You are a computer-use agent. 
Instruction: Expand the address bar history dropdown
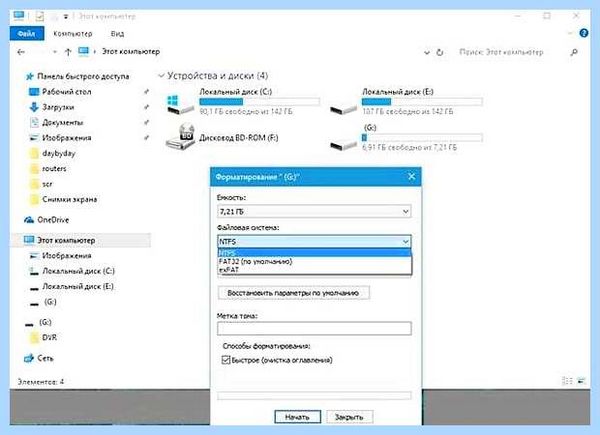pyautogui.click(x=427, y=52)
